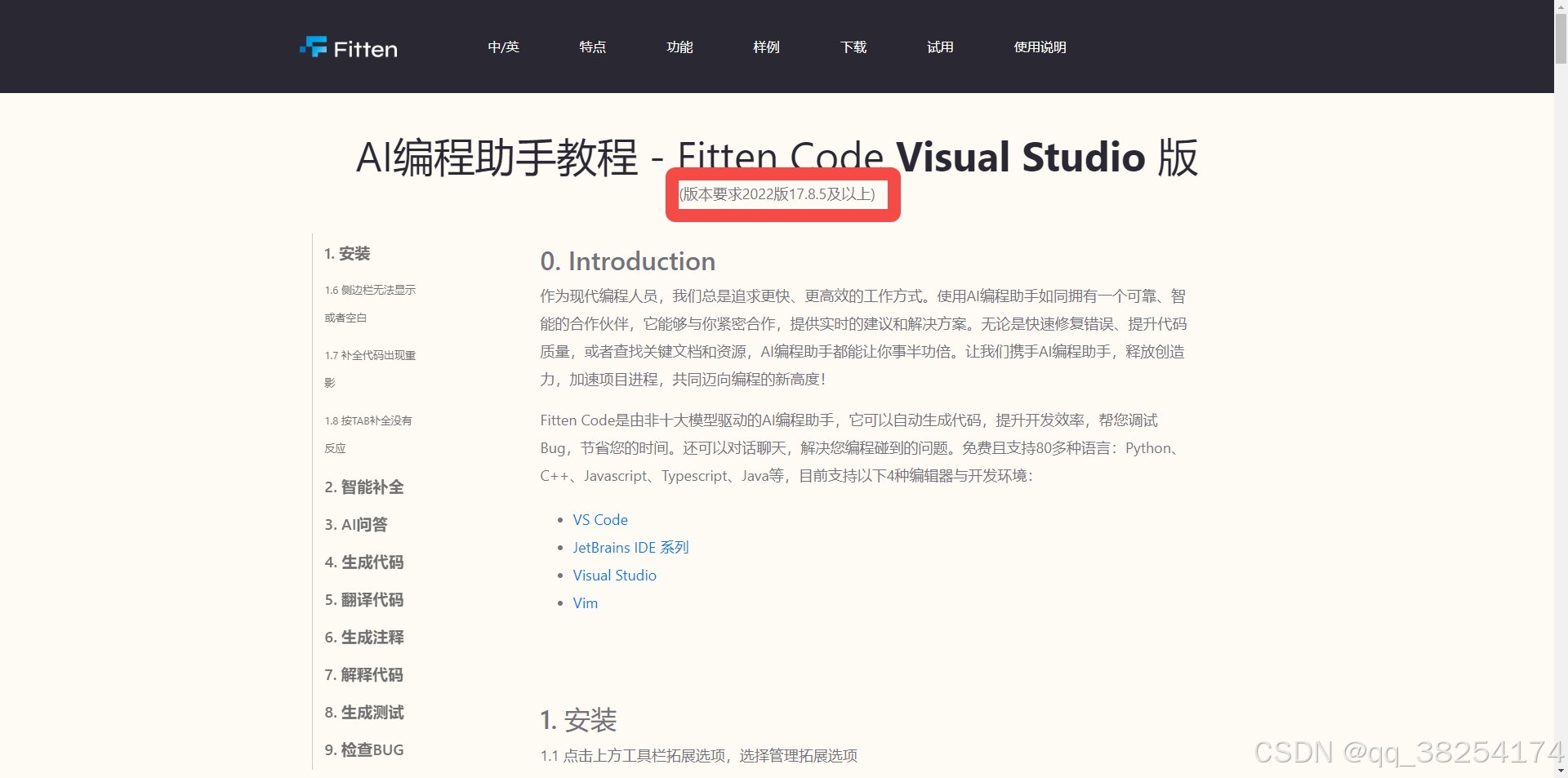Image resolution: width=1568 pixels, height=778 pixels.
Task: Open the 样例 navigation item
Action: point(766,47)
